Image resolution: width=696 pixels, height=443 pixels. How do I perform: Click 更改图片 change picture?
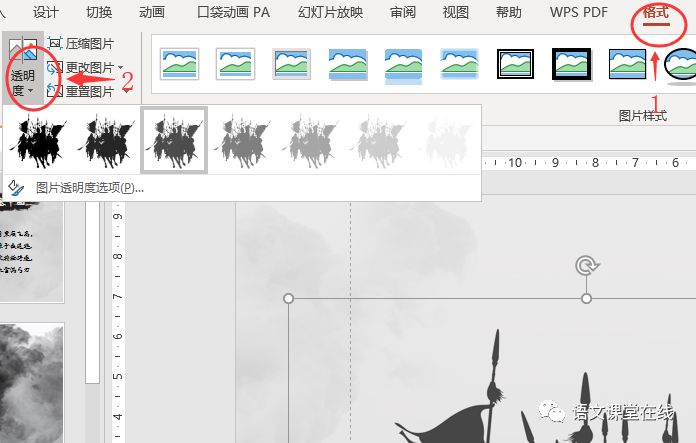point(81,67)
